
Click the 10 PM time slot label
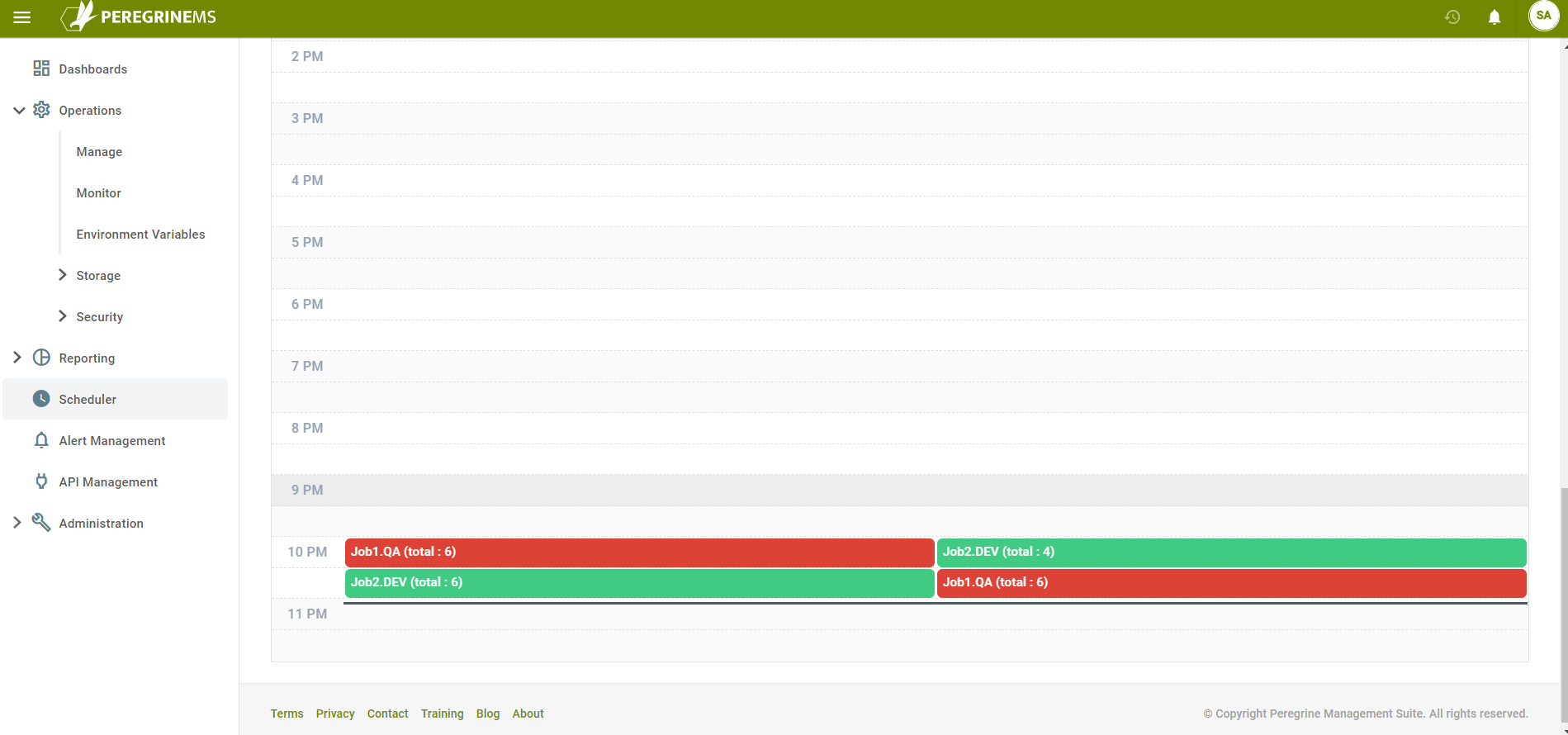(307, 552)
